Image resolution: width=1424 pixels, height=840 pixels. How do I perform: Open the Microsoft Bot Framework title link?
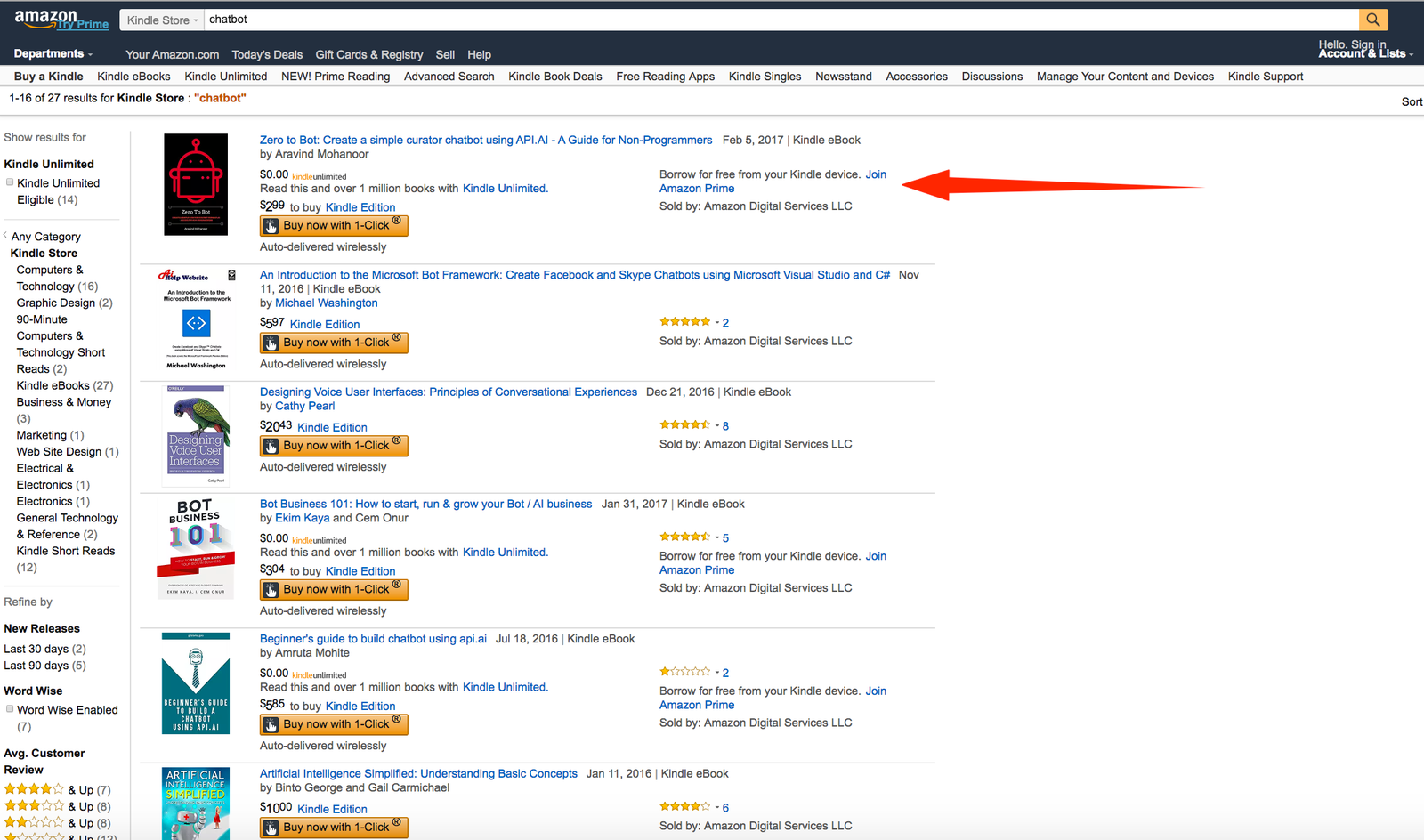tap(575, 275)
